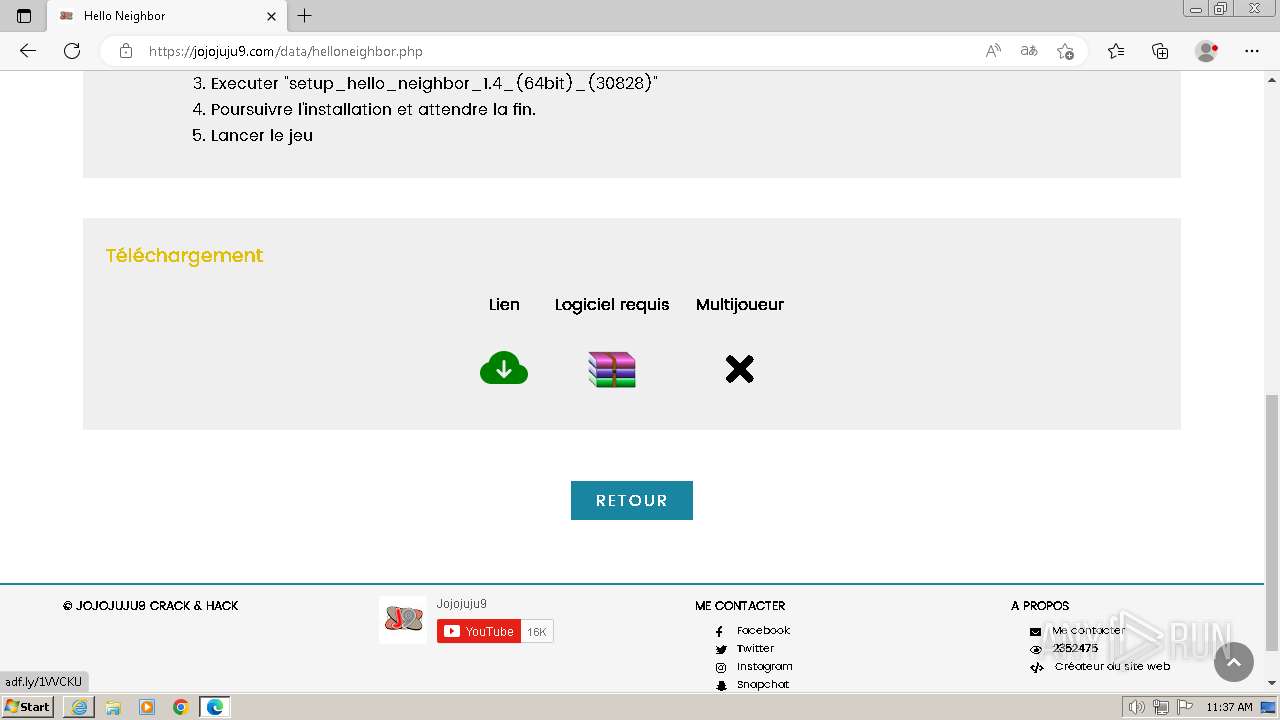This screenshot has height=720, width=1280.
Task: Open the Windows Start button
Action: [x=28, y=707]
